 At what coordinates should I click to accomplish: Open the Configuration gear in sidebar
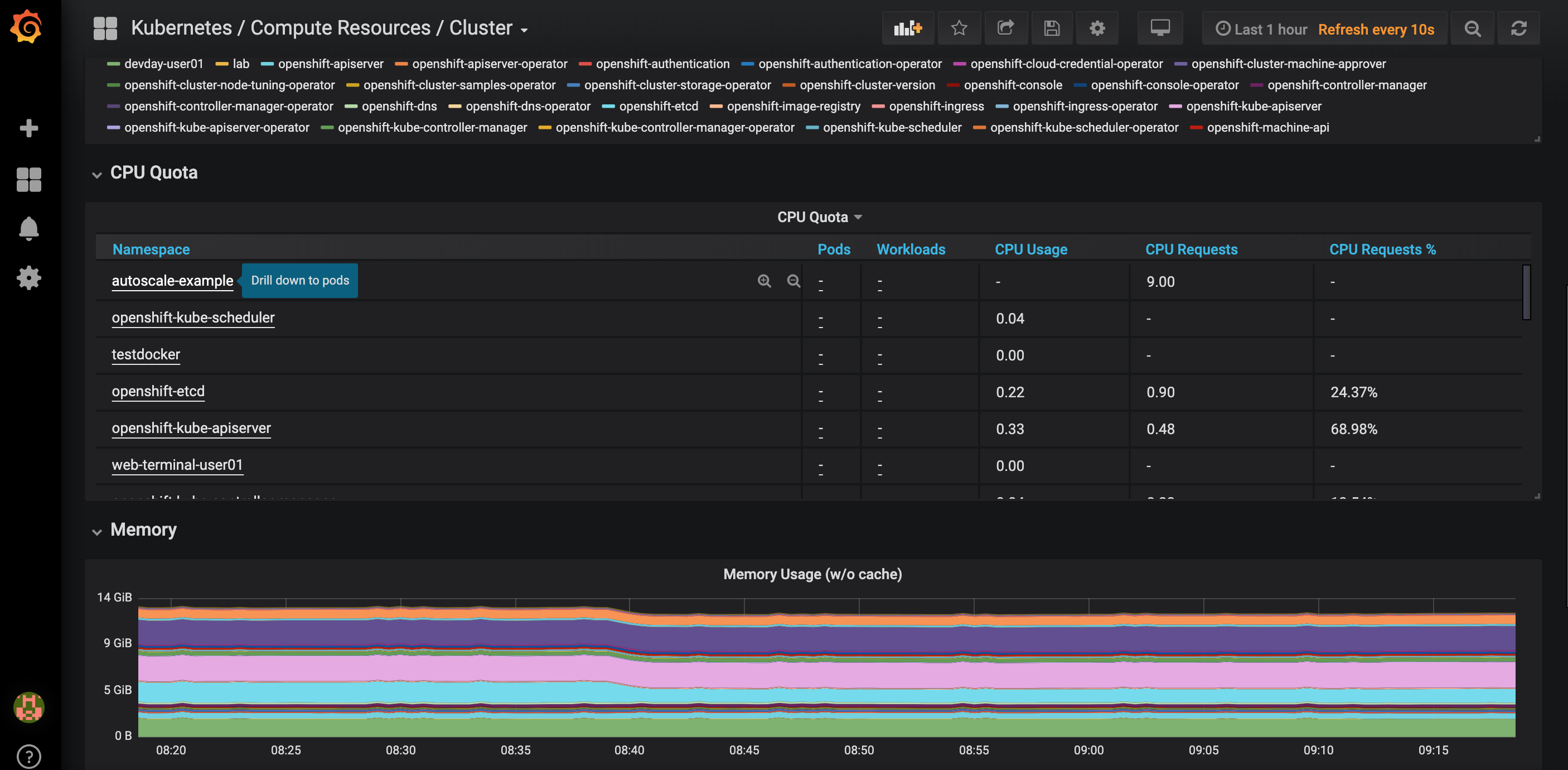pyautogui.click(x=28, y=278)
